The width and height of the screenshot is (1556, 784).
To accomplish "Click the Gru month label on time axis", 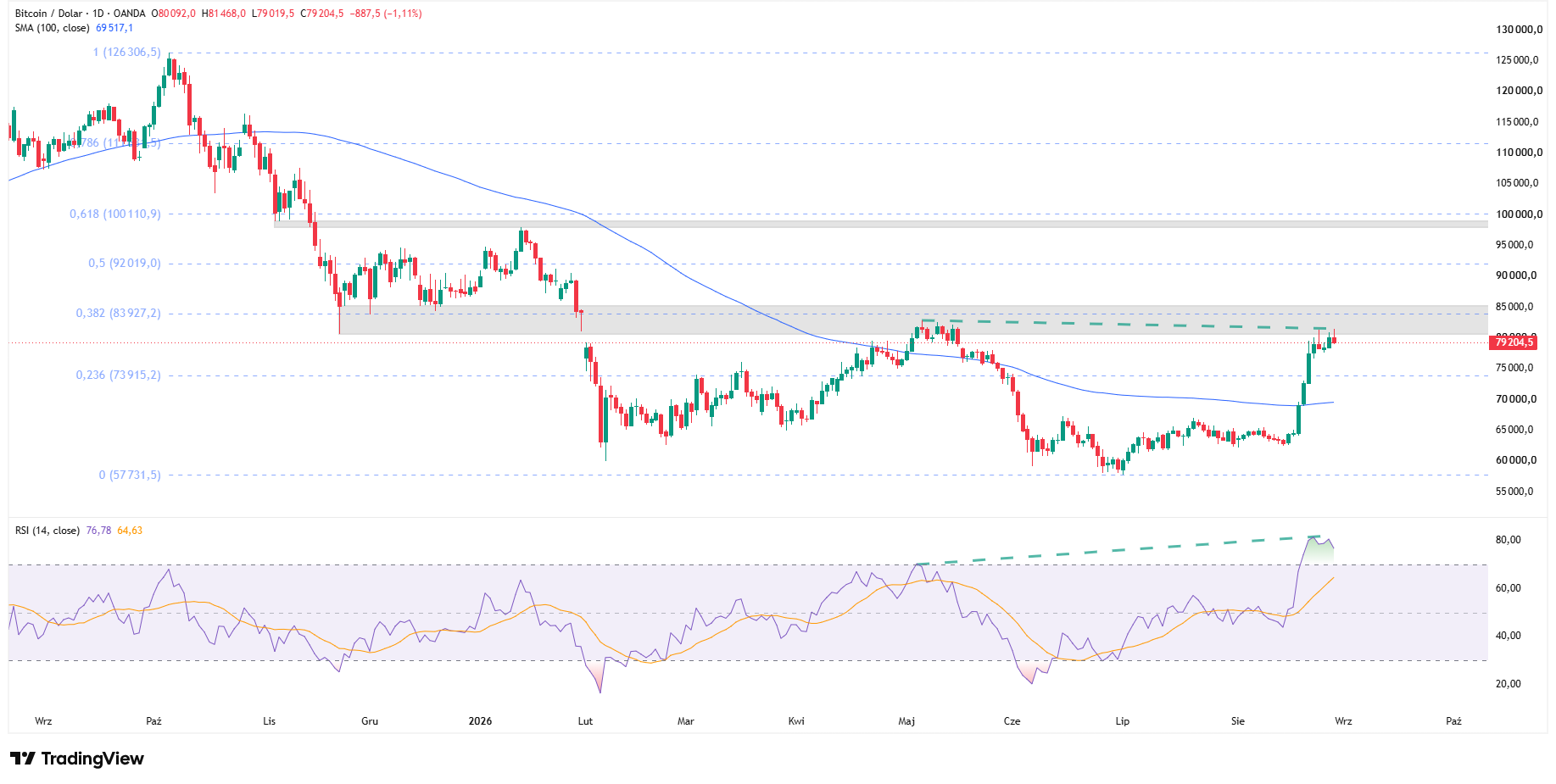I will (370, 721).
